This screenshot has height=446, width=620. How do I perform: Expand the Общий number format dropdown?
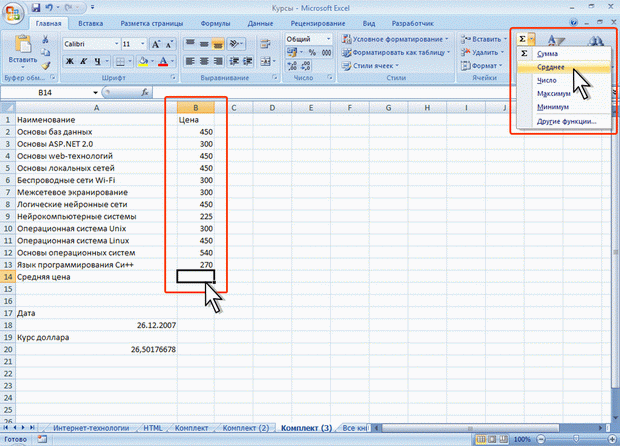coord(328,38)
